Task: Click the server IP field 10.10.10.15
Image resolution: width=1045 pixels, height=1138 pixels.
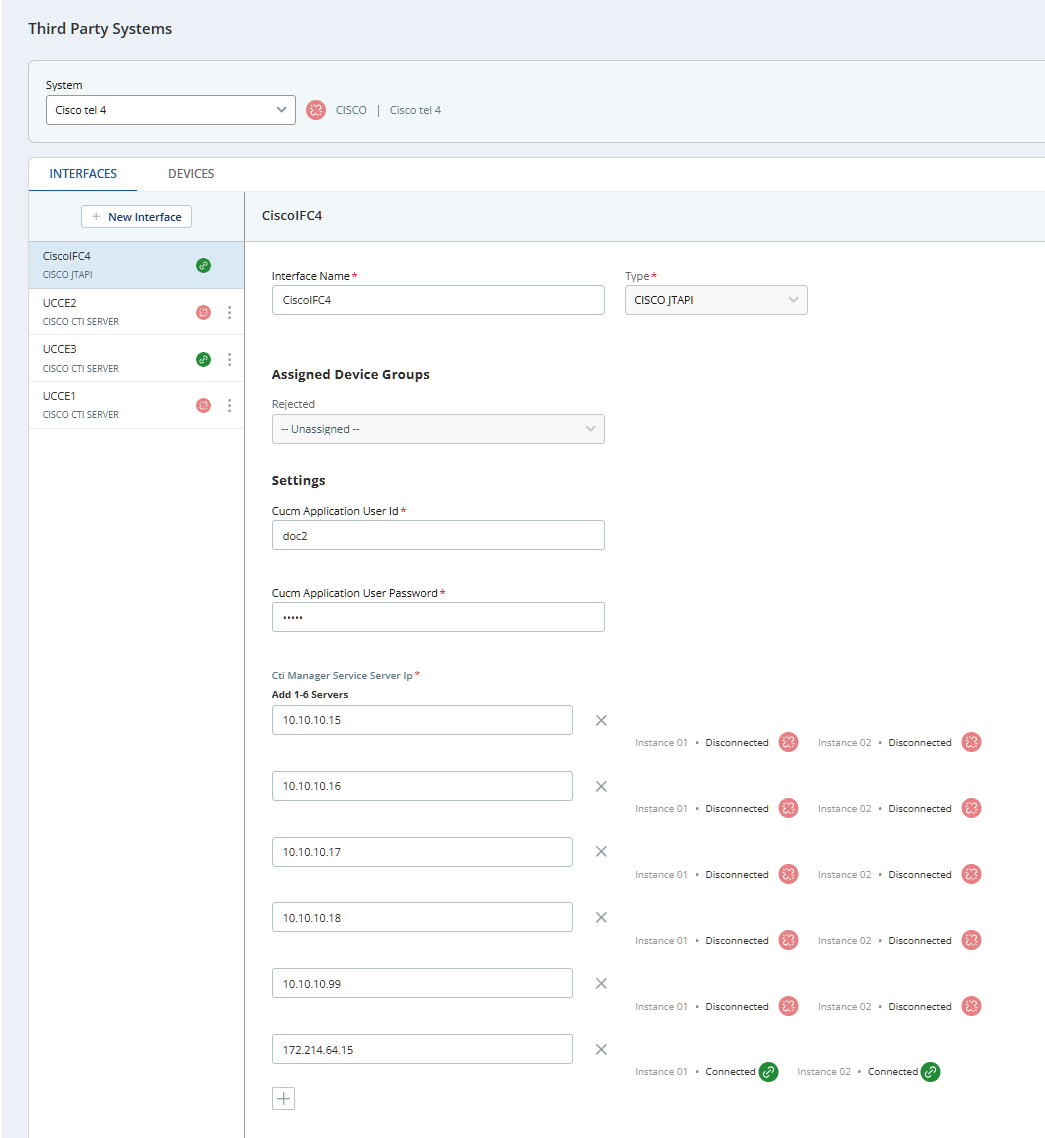Action: coord(422,720)
